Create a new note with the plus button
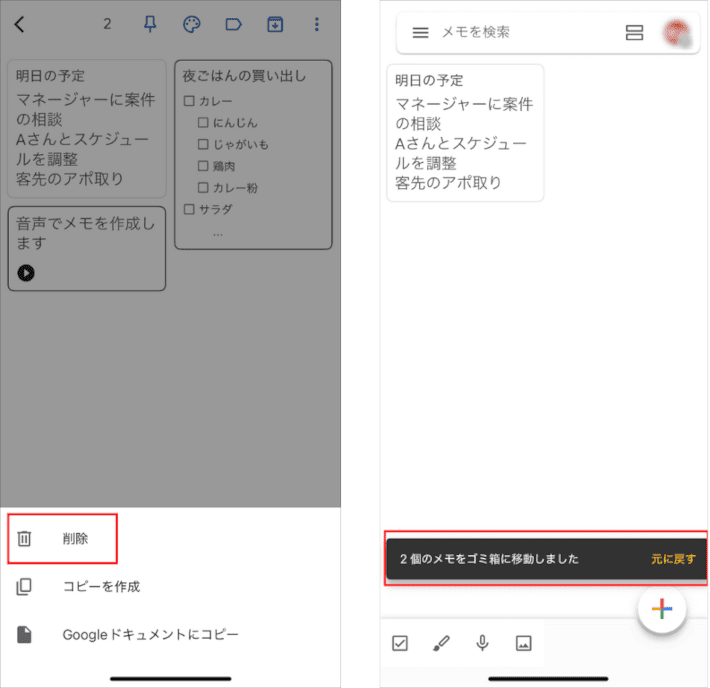The width and height of the screenshot is (710, 688). pyautogui.click(x=662, y=609)
